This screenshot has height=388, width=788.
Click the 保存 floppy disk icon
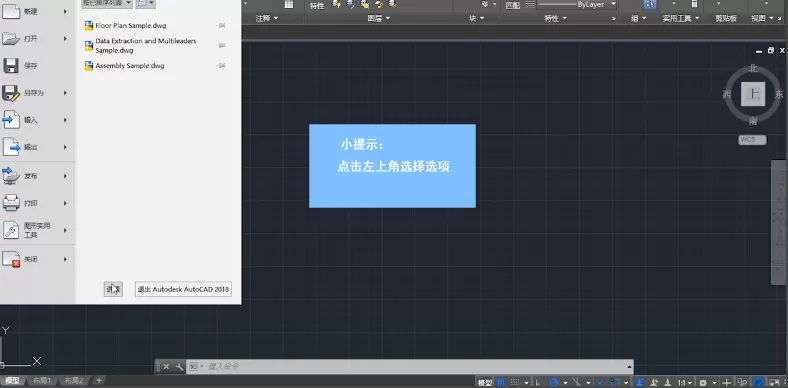pos(10,65)
